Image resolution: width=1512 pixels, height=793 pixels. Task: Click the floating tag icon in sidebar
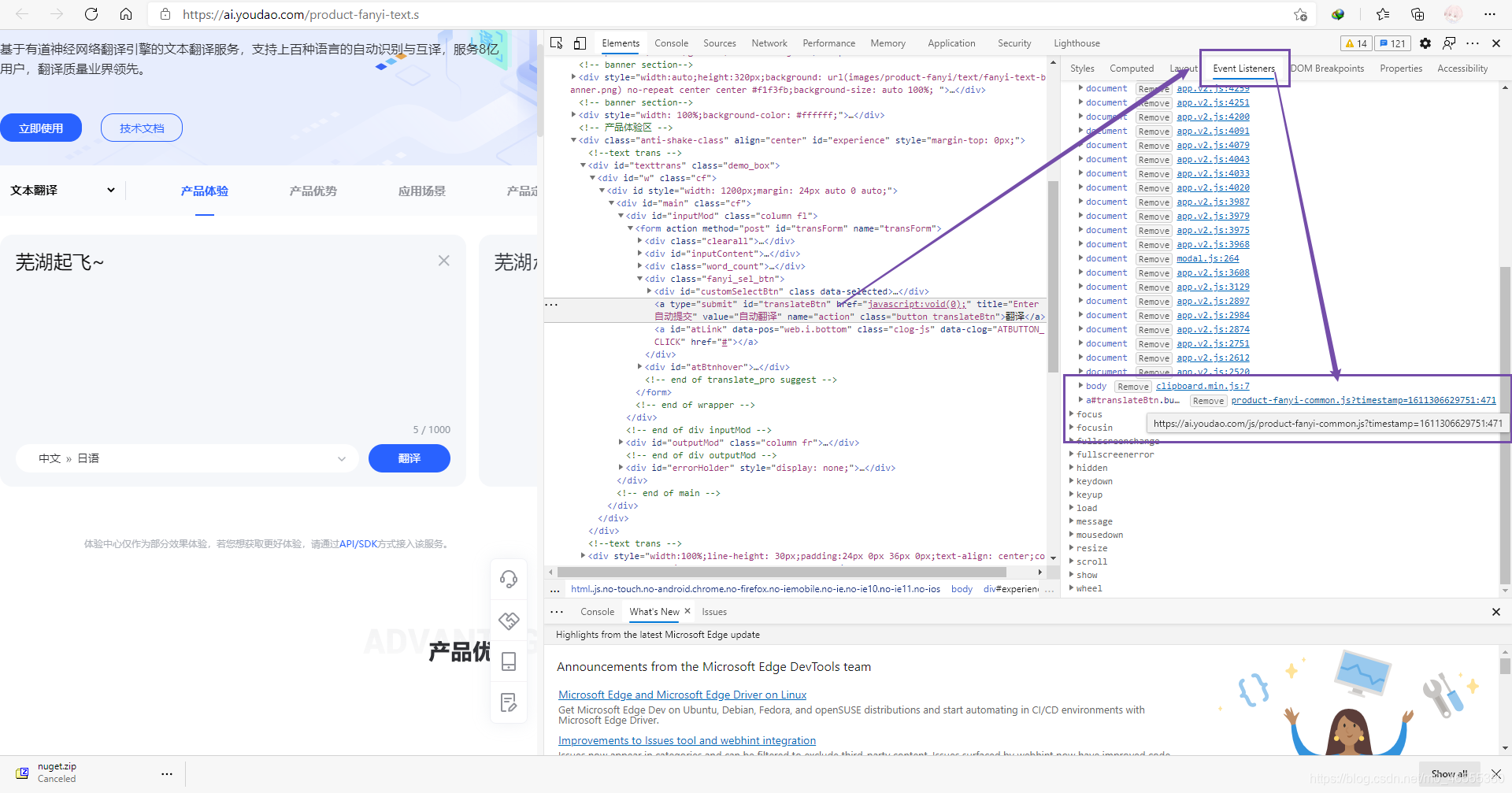coord(509,621)
